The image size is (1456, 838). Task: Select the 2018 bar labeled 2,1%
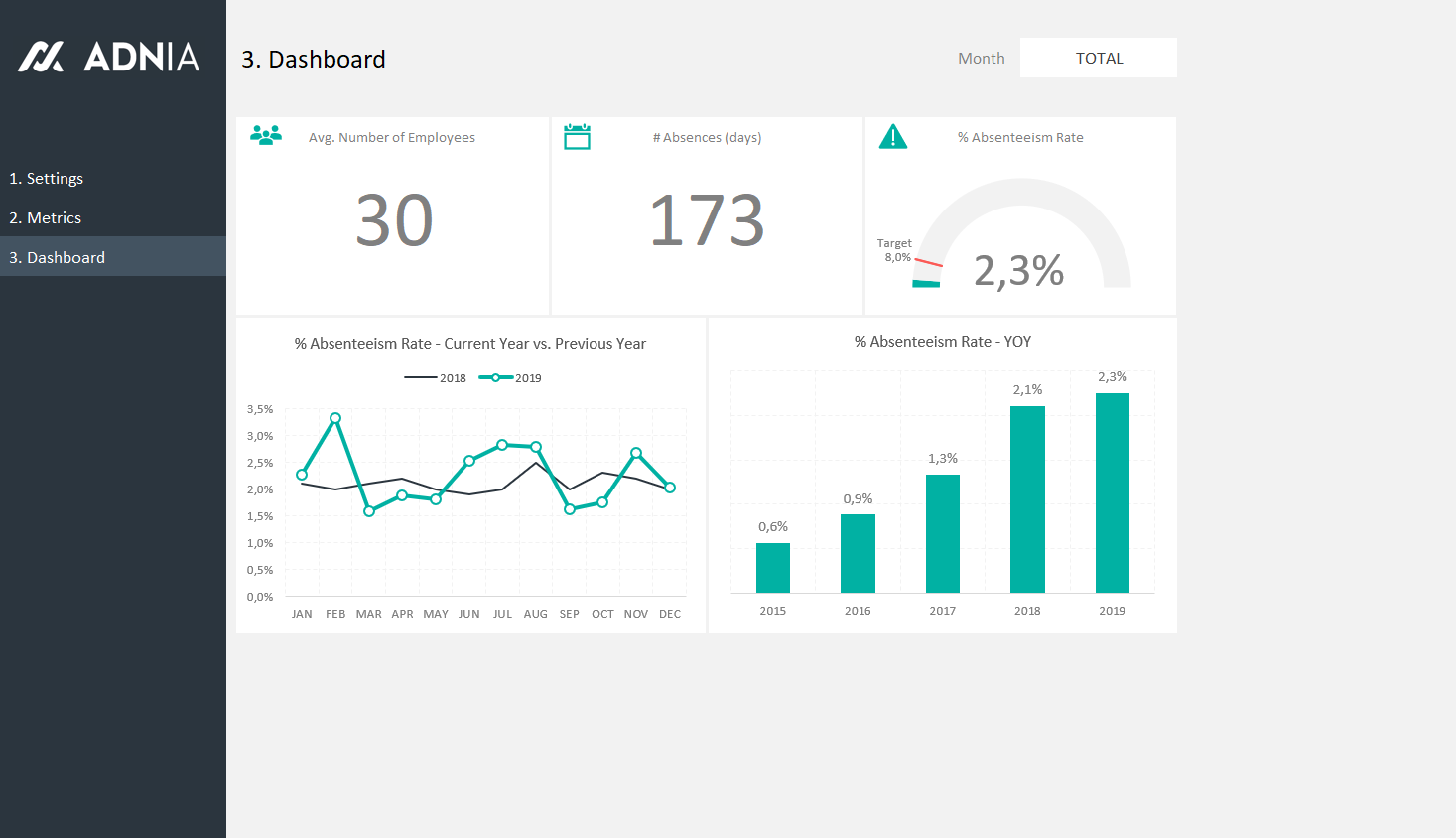point(1027,498)
